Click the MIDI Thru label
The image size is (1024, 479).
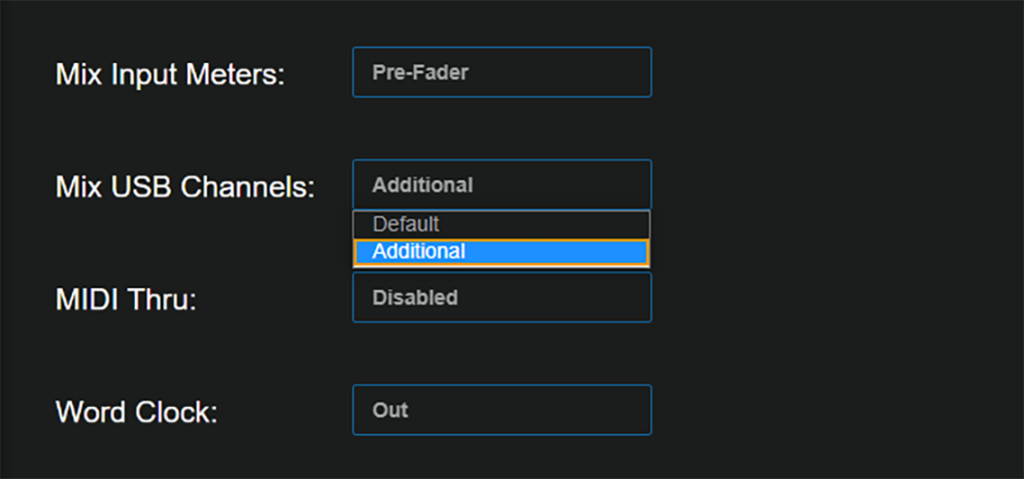point(126,299)
